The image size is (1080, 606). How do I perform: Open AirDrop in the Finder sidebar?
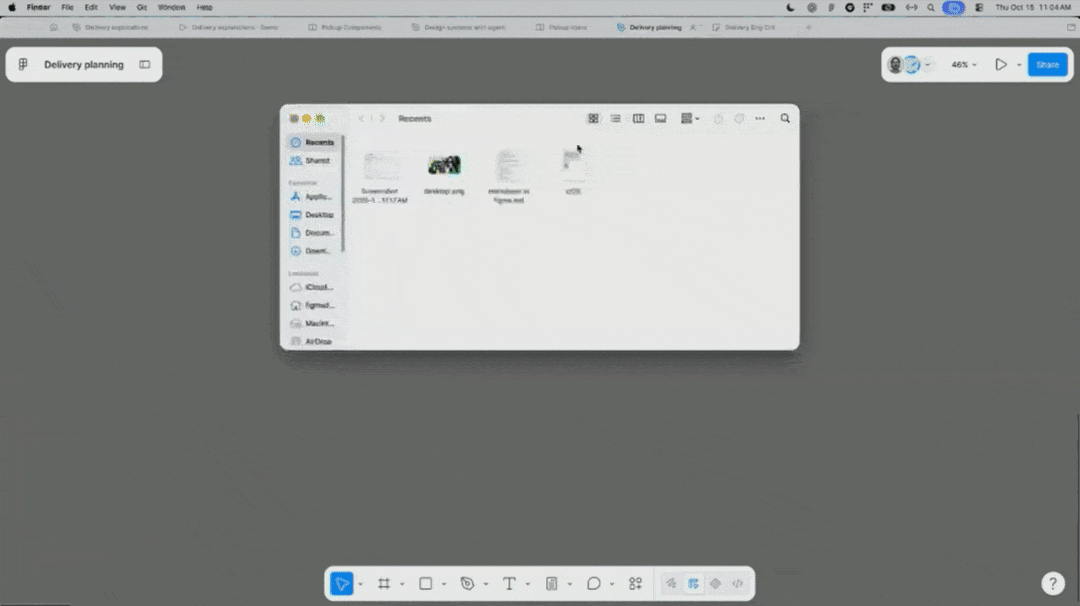click(313, 342)
